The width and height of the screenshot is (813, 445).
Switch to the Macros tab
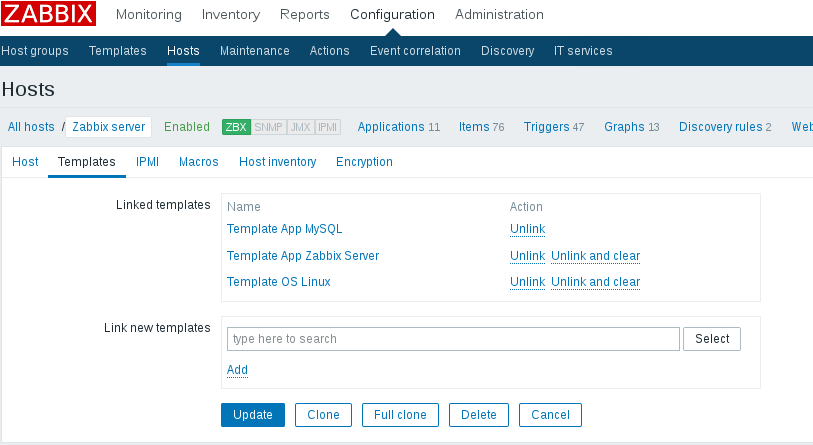199,162
